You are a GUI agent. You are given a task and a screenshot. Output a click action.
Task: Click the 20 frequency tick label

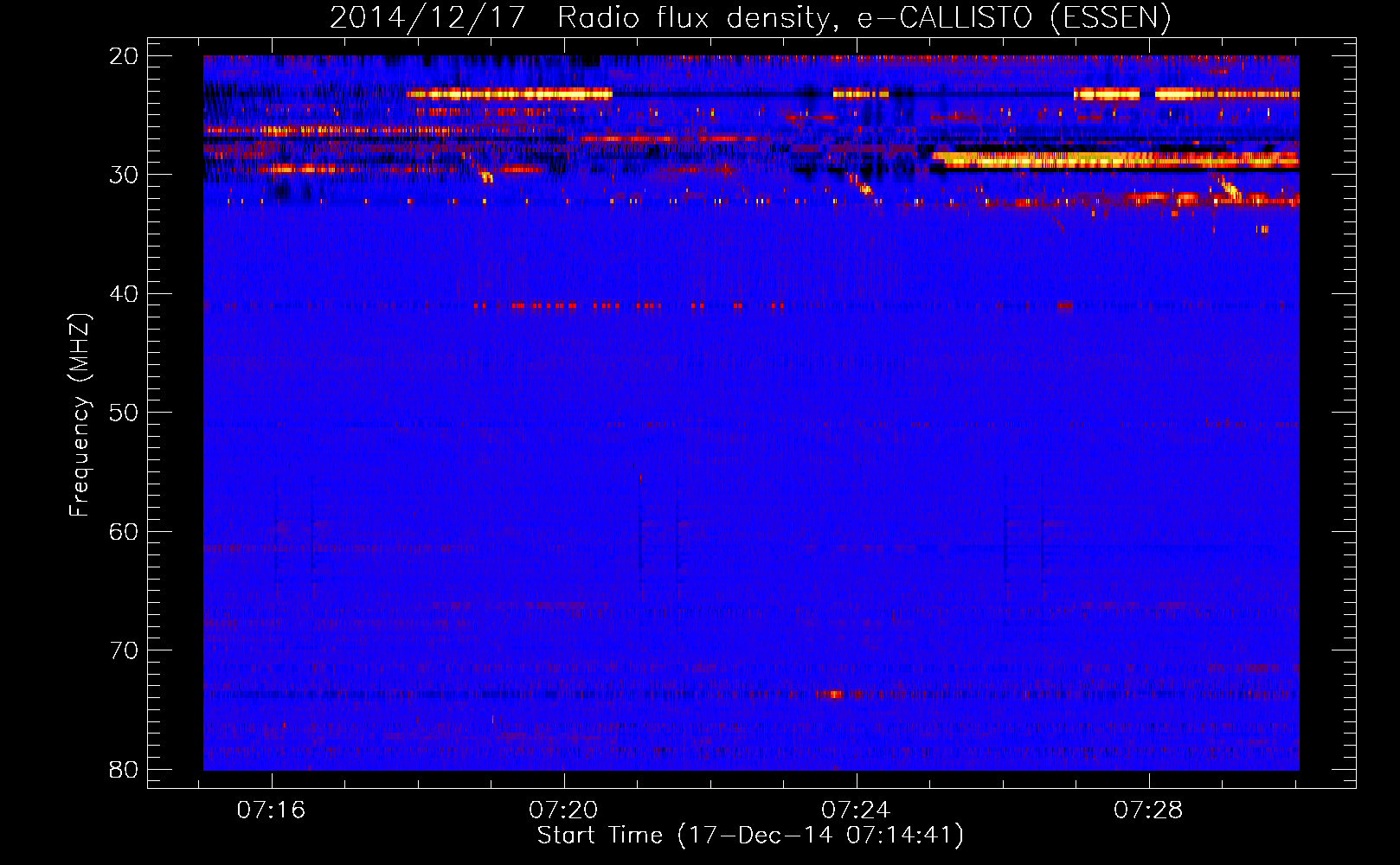click(124, 56)
